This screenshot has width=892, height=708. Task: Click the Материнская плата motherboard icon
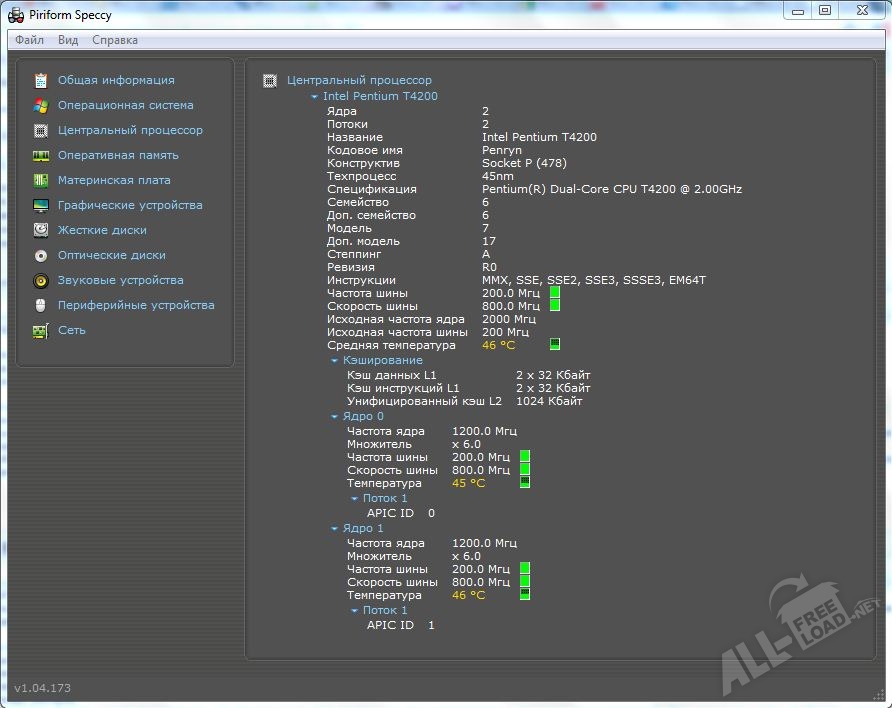click(x=41, y=180)
